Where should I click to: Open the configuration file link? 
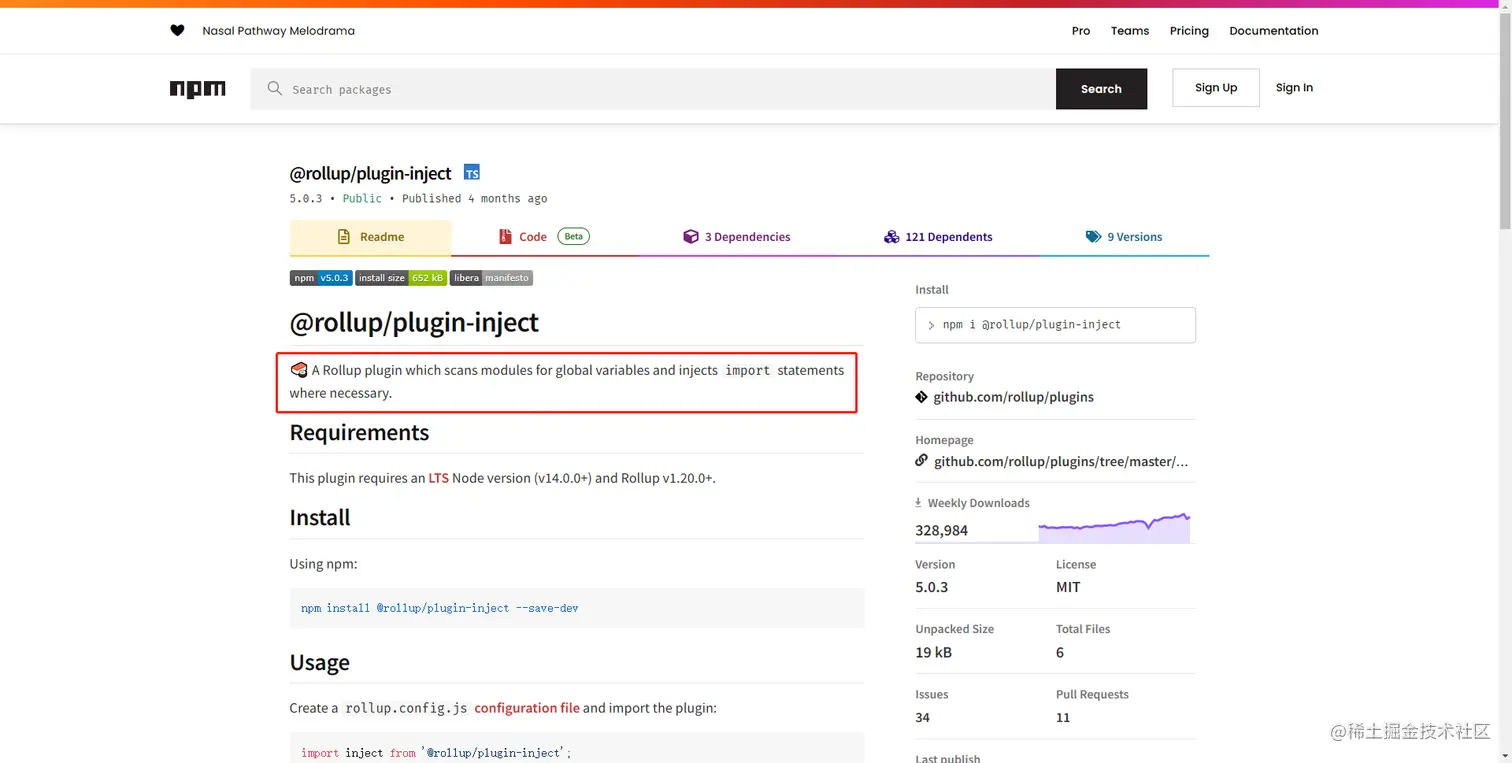point(527,708)
